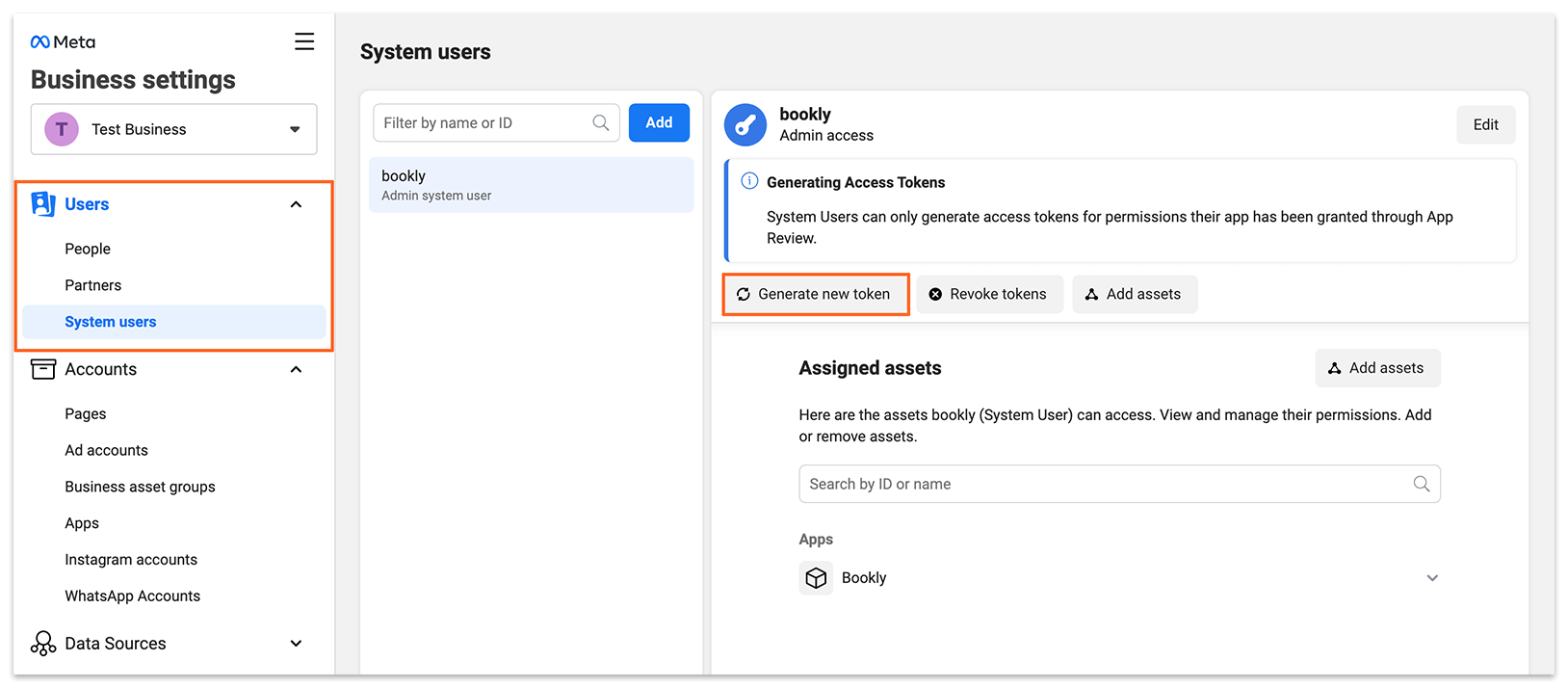The image size is (1568, 688).
Task: Click the Test Business avatar icon
Action: click(x=62, y=129)
